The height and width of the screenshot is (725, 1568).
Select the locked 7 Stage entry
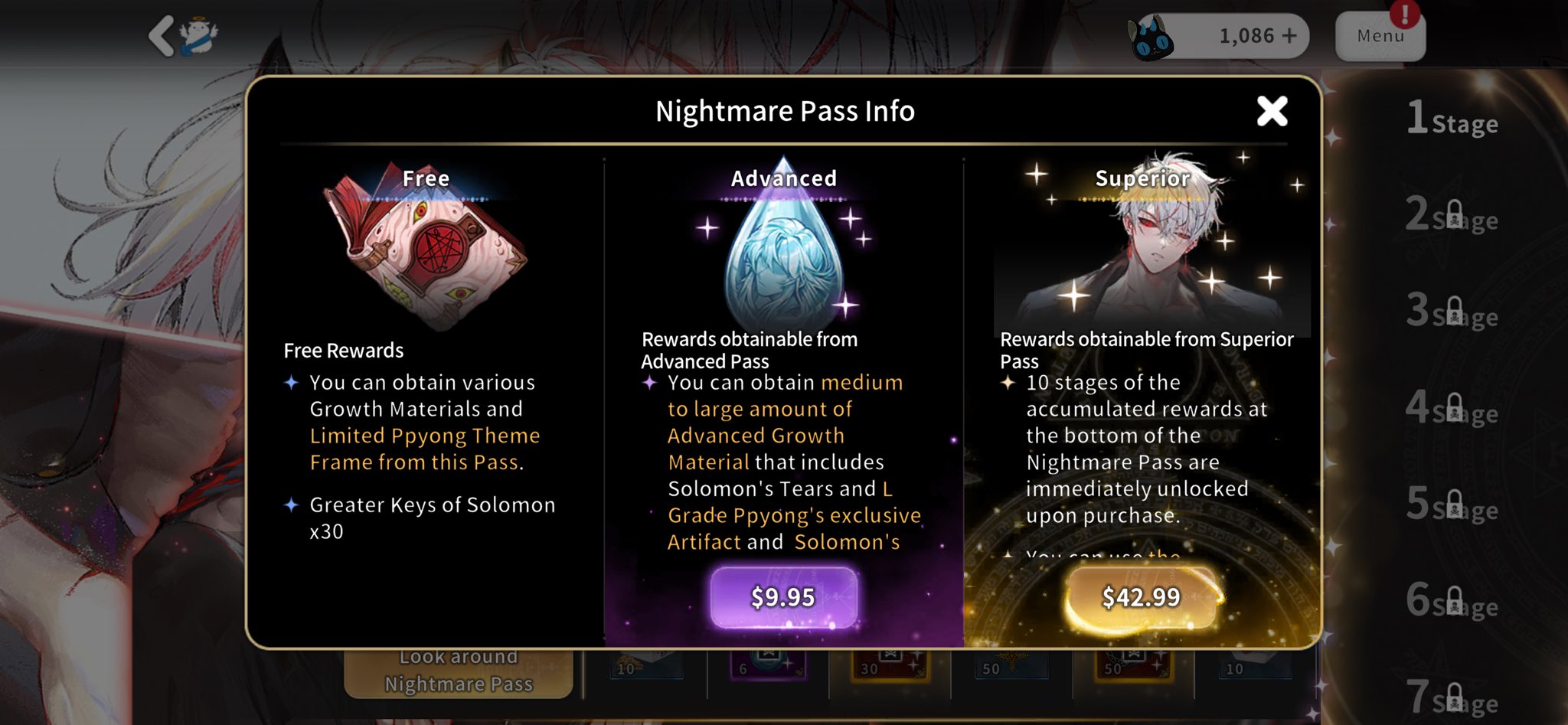[1452, 697]
